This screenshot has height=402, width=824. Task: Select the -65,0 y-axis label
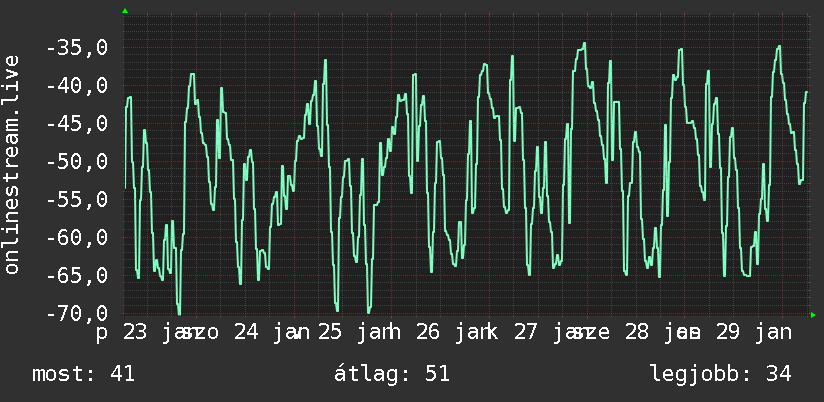pos(77,275)
